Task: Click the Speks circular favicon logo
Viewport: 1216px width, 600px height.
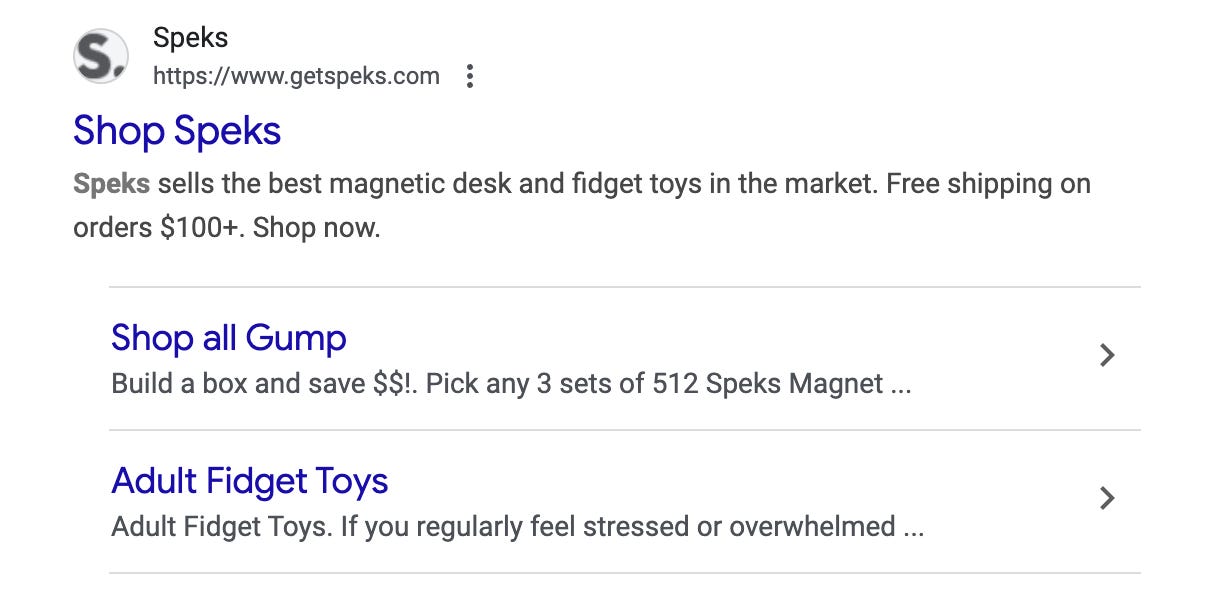Action: 100,55
